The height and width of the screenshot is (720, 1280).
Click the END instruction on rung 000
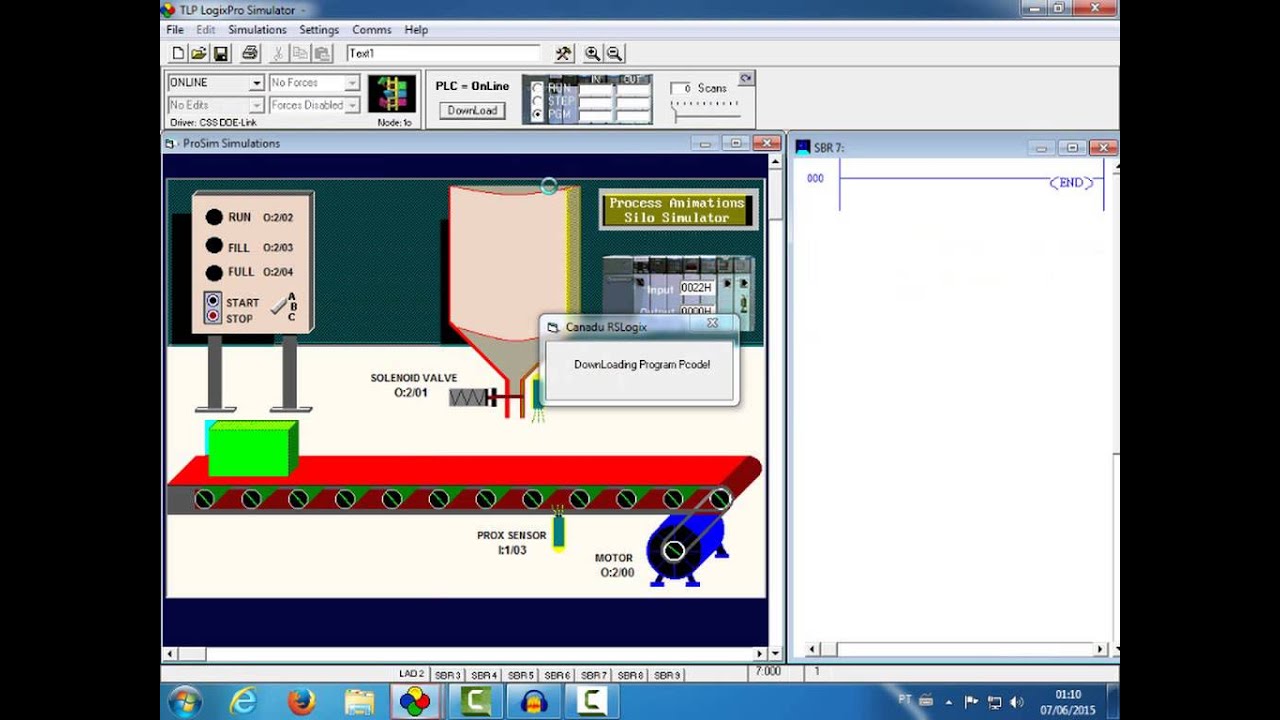point(1071,182)
